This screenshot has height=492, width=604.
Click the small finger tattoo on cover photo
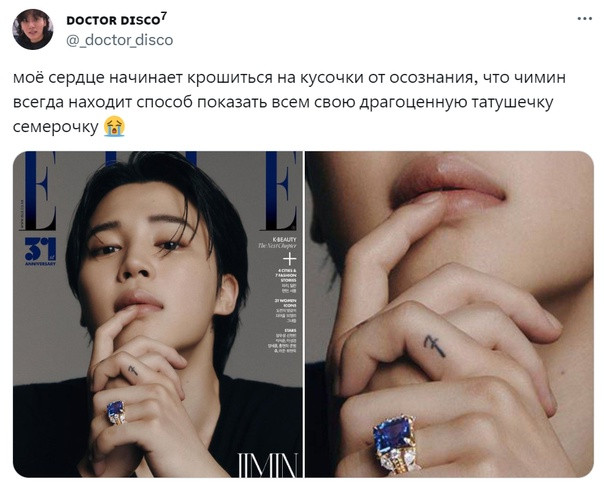point(133,371)
